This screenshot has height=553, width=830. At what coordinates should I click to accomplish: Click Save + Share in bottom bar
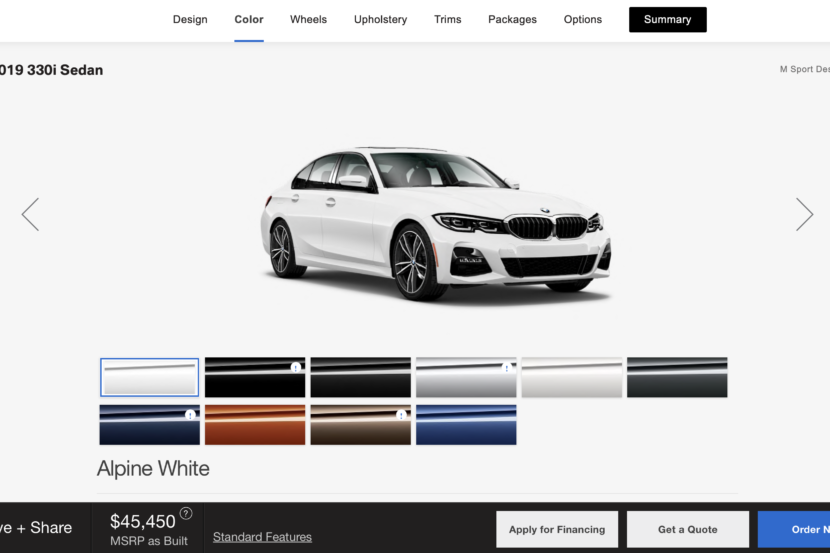click(x=36, y=528)
